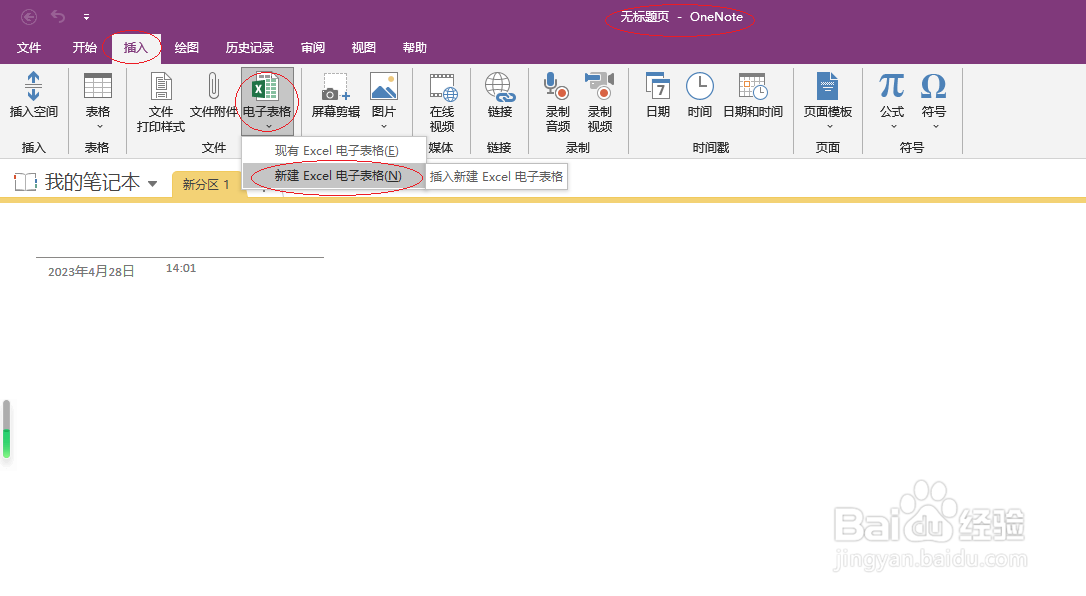Click the 录制视频 camera icon
Viewport: 1086px width, 596px height.
click(600, 85)
